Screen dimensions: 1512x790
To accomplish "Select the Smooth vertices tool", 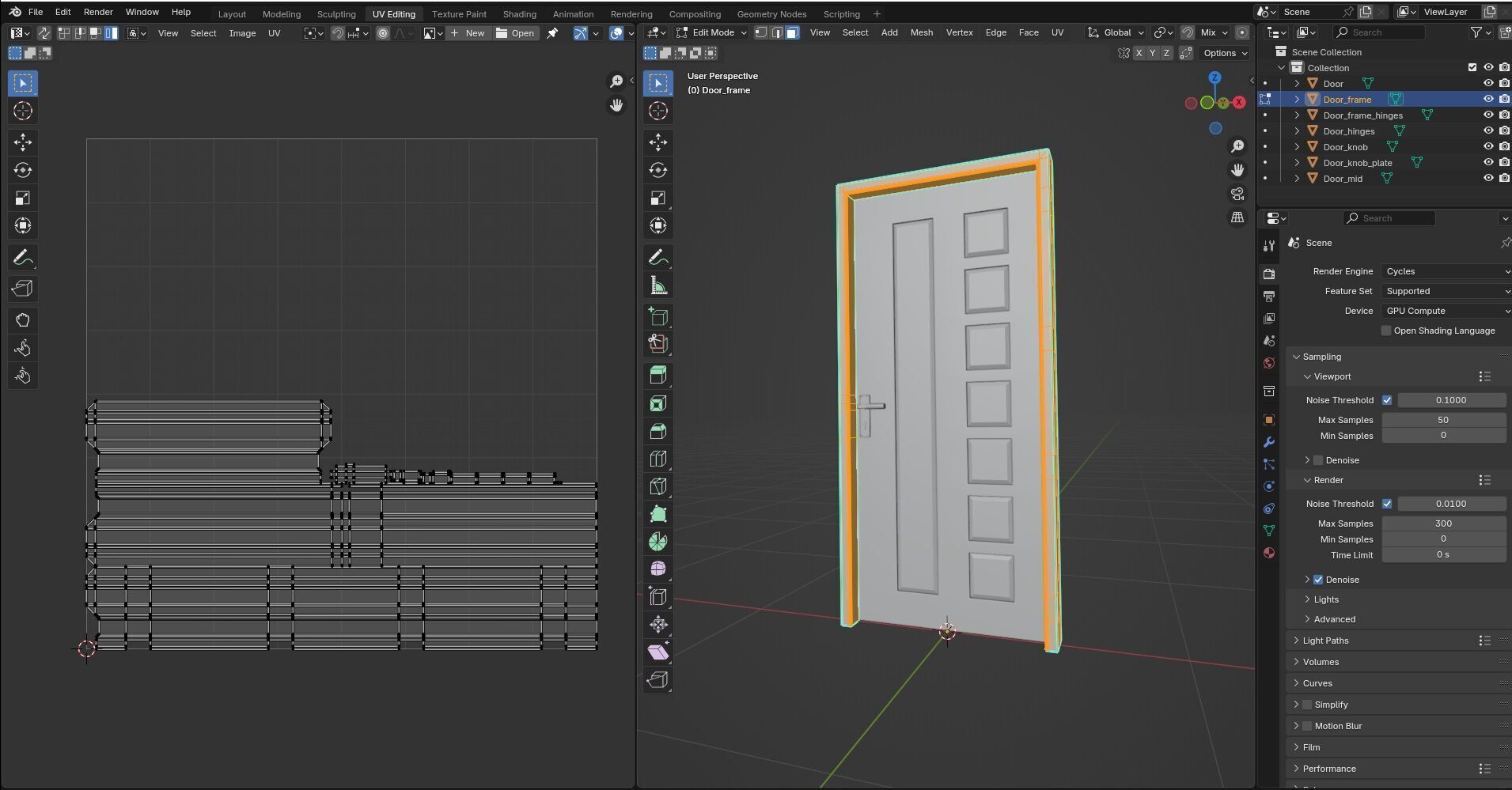I will click(x=658, y=569).
